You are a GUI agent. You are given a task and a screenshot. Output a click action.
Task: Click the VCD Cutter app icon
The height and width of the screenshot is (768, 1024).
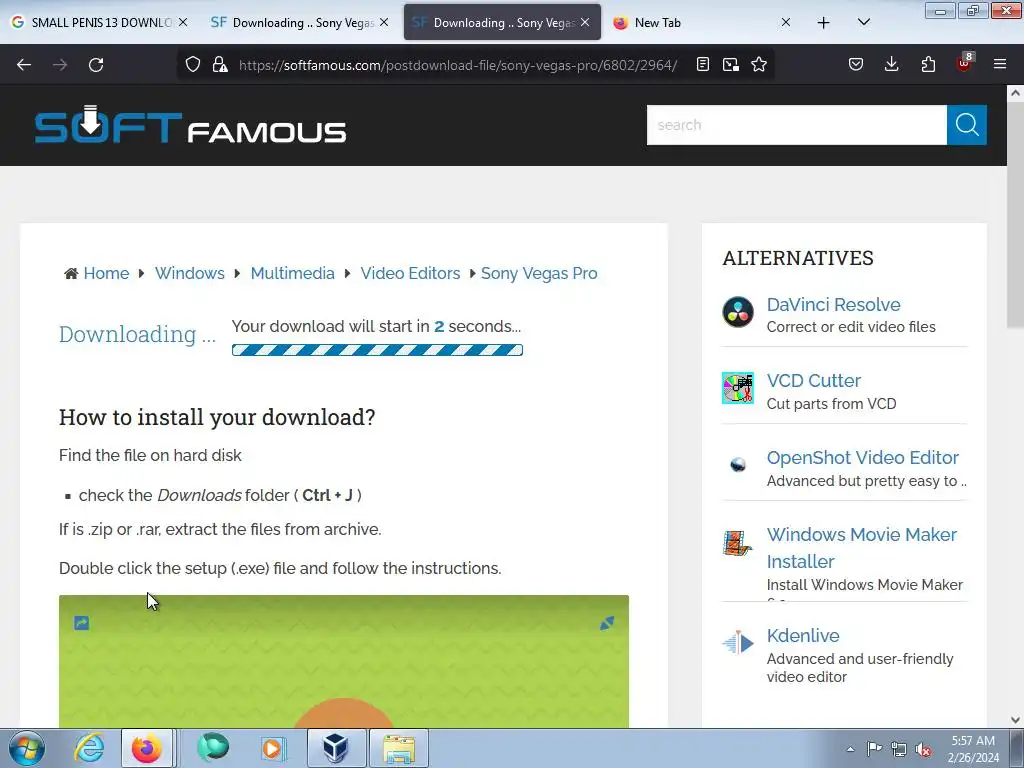click(x=738, y=388)
